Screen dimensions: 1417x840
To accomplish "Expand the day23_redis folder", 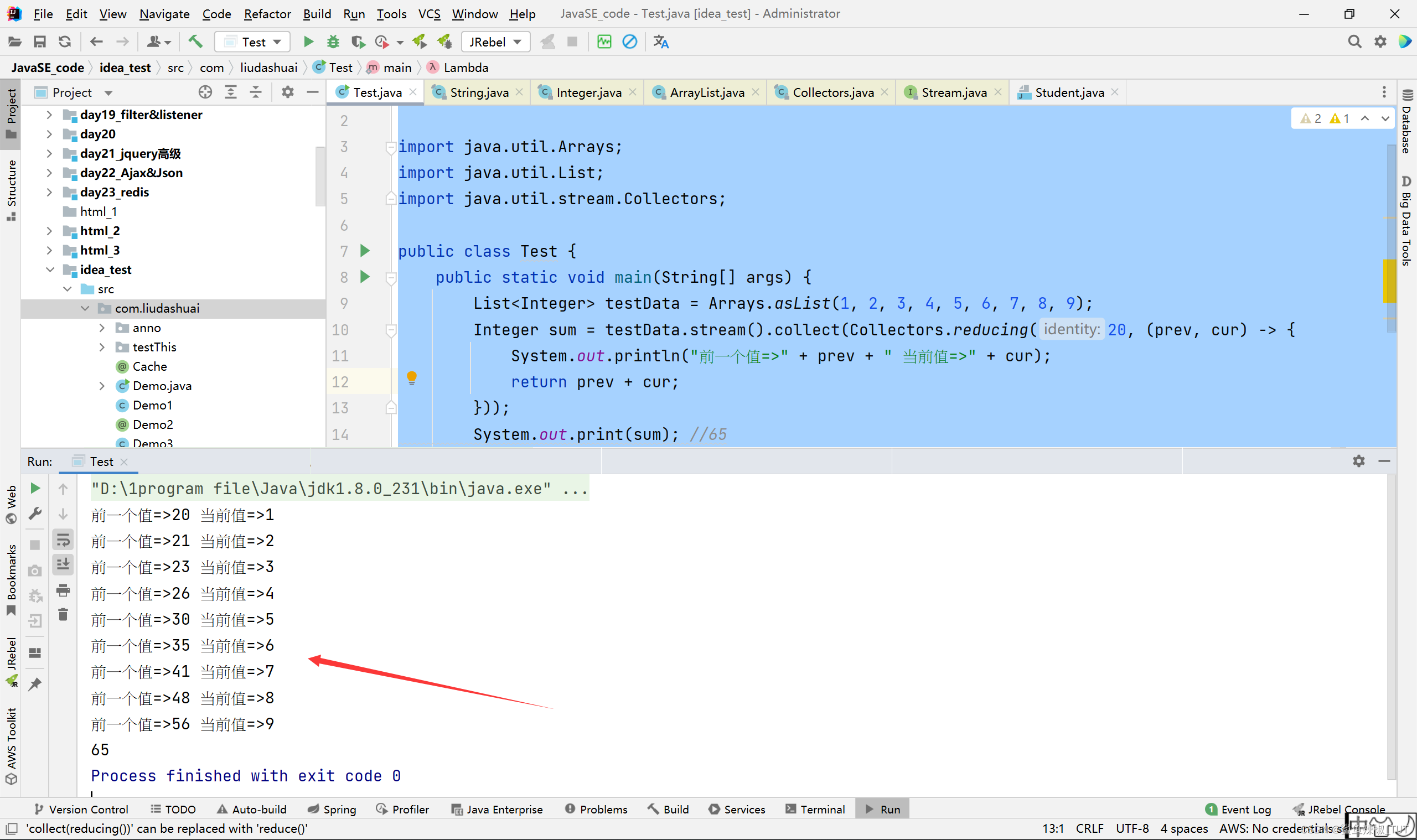I will coord(49,193).
